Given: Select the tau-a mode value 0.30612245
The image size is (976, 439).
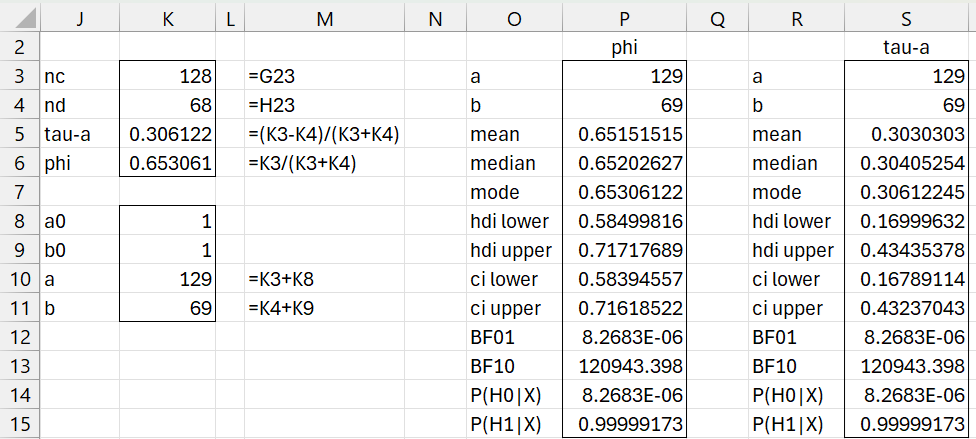Looking at the screenshot, I should (906, 192).
